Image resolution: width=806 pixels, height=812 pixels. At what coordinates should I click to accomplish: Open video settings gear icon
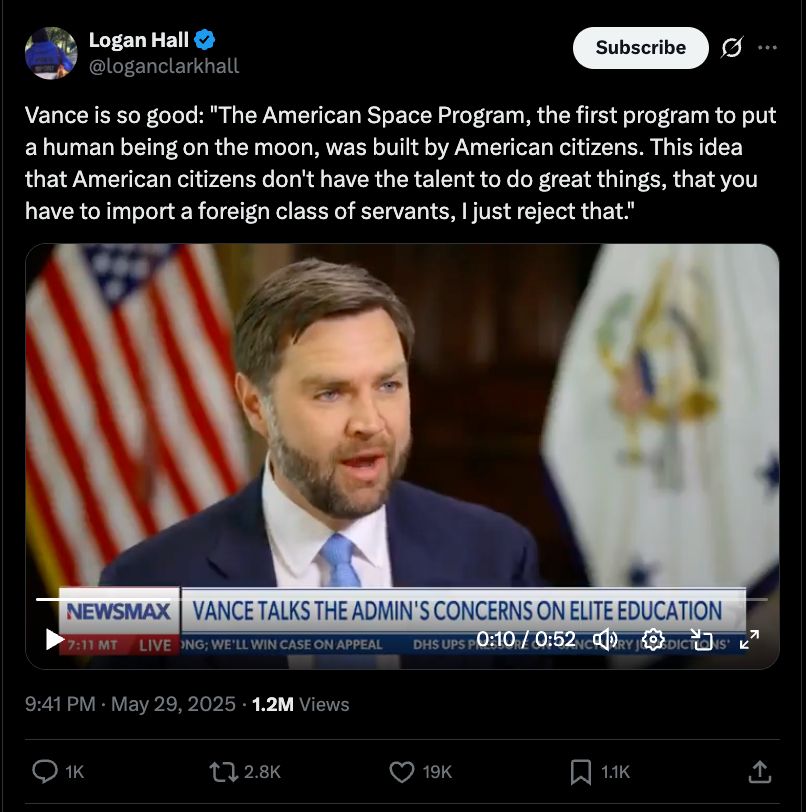tap(653, 639)
